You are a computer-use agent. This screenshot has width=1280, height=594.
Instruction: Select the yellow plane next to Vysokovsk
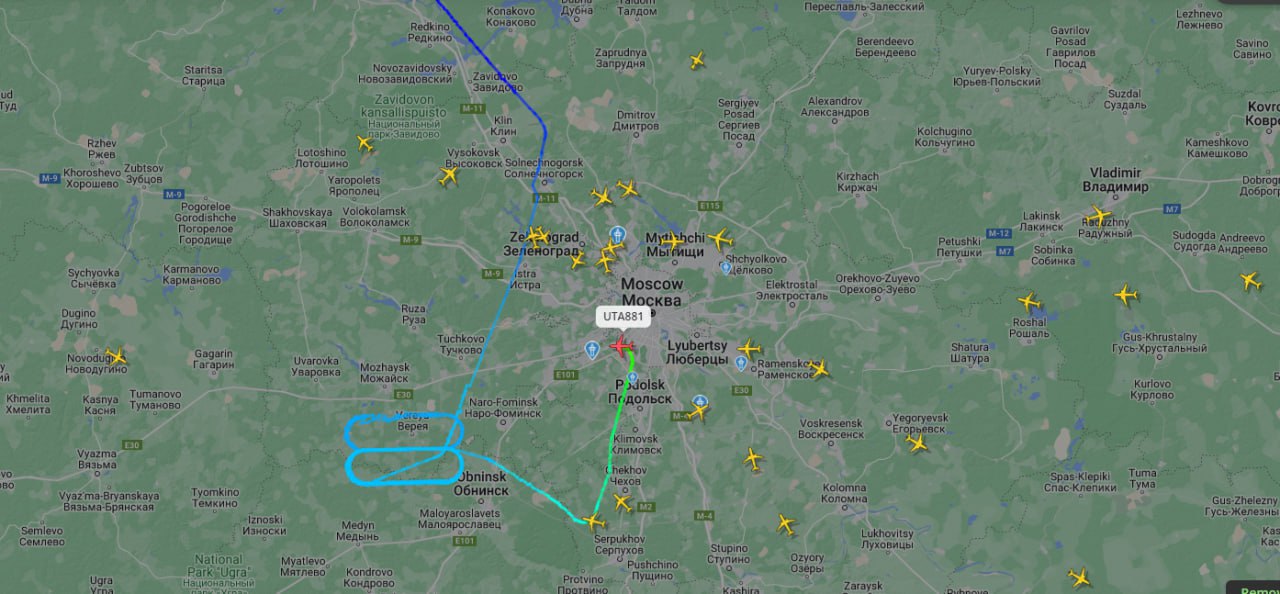tap(448, 176)
